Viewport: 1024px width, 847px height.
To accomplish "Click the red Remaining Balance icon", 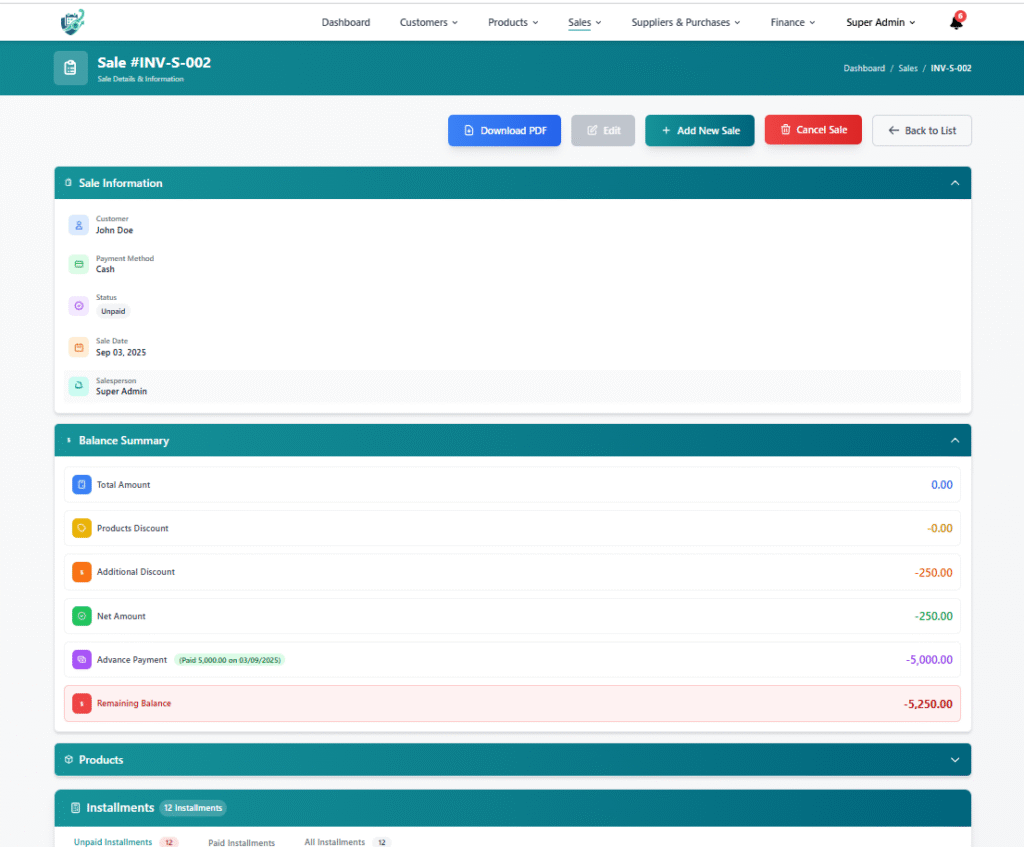I will pos(82,703).
